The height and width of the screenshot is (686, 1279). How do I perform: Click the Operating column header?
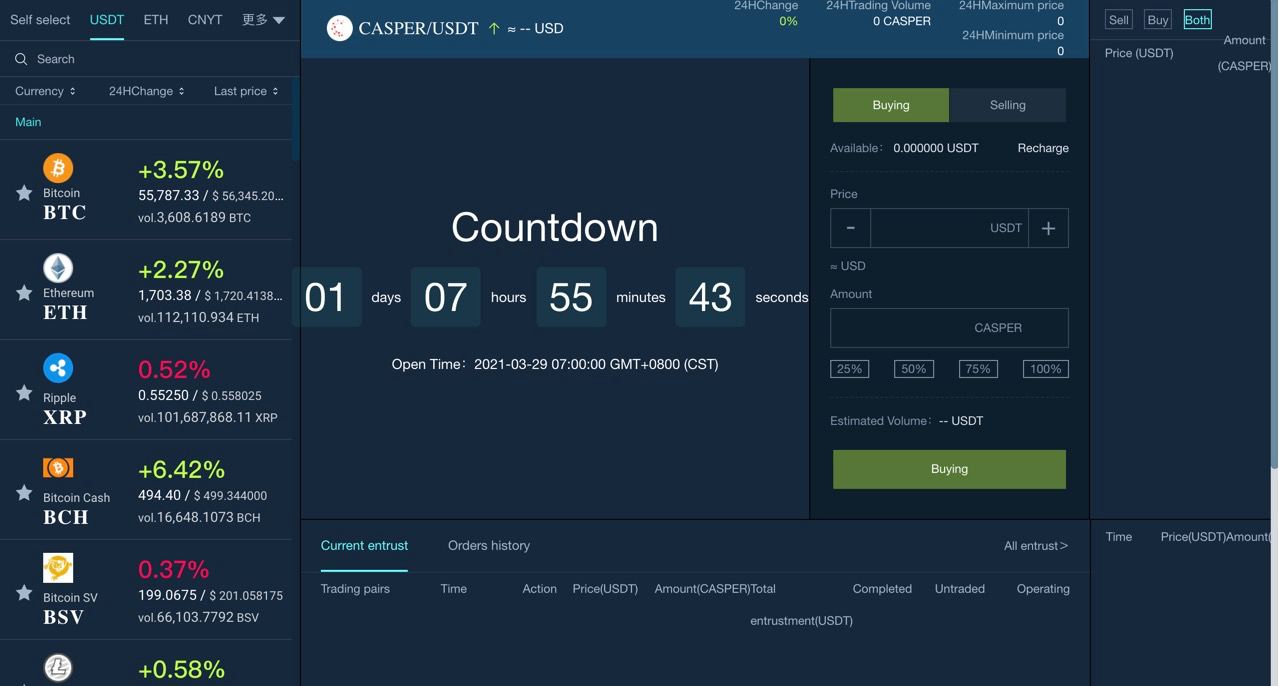coord(1043,589)
